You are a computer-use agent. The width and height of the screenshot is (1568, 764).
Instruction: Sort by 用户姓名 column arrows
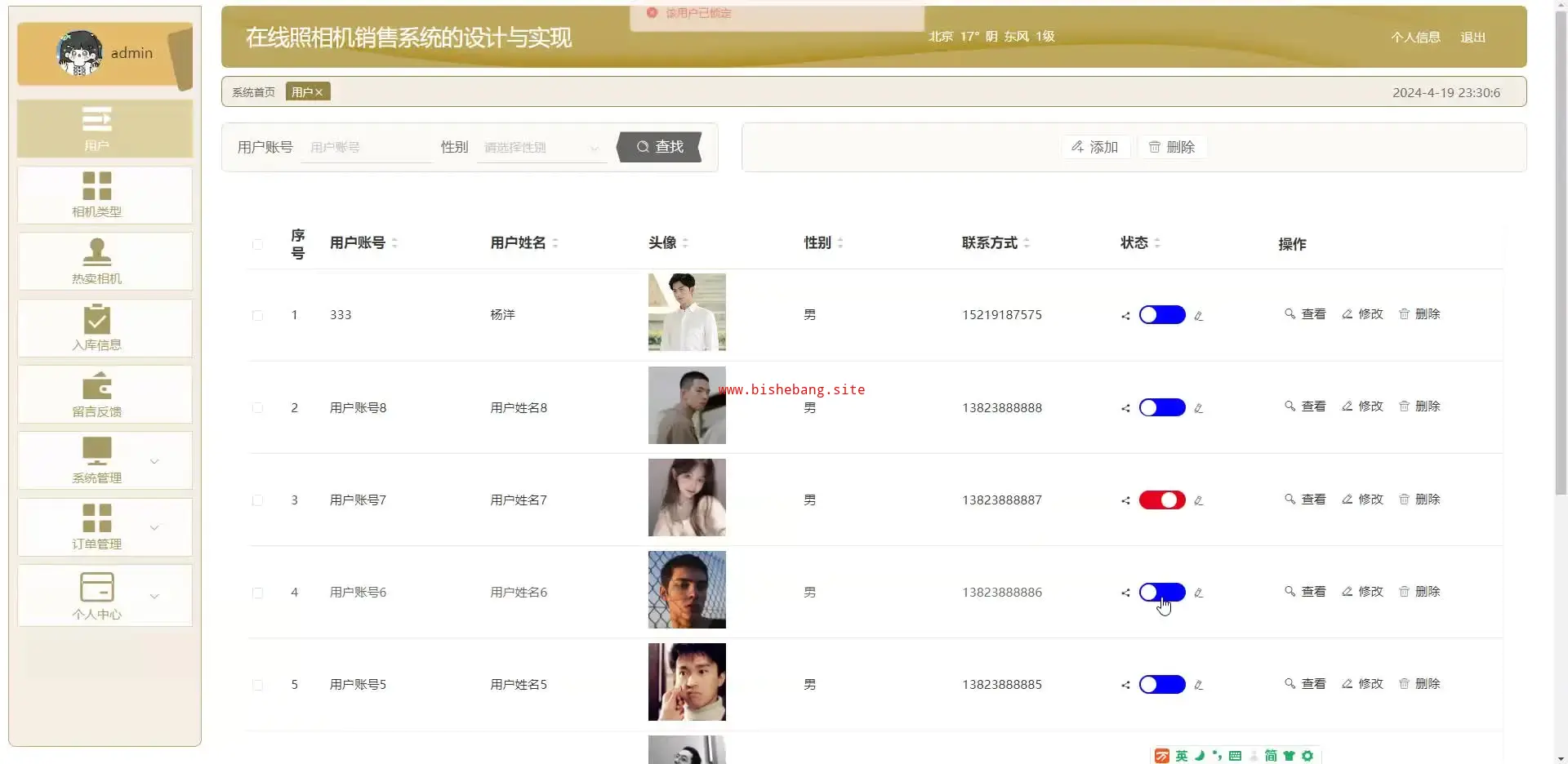(x=555, y=243)
